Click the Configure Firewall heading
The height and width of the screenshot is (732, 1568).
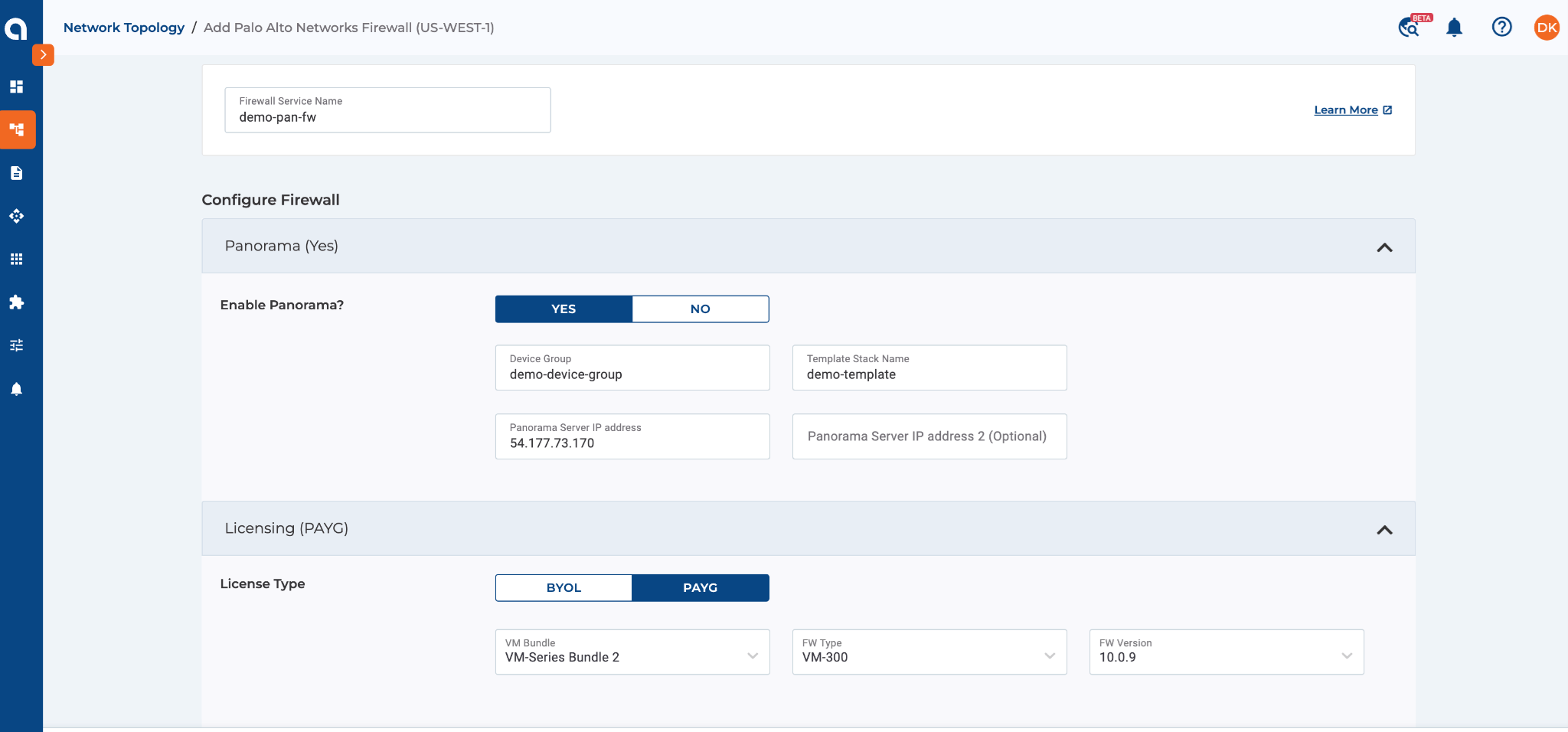click(x=270, y=200)
